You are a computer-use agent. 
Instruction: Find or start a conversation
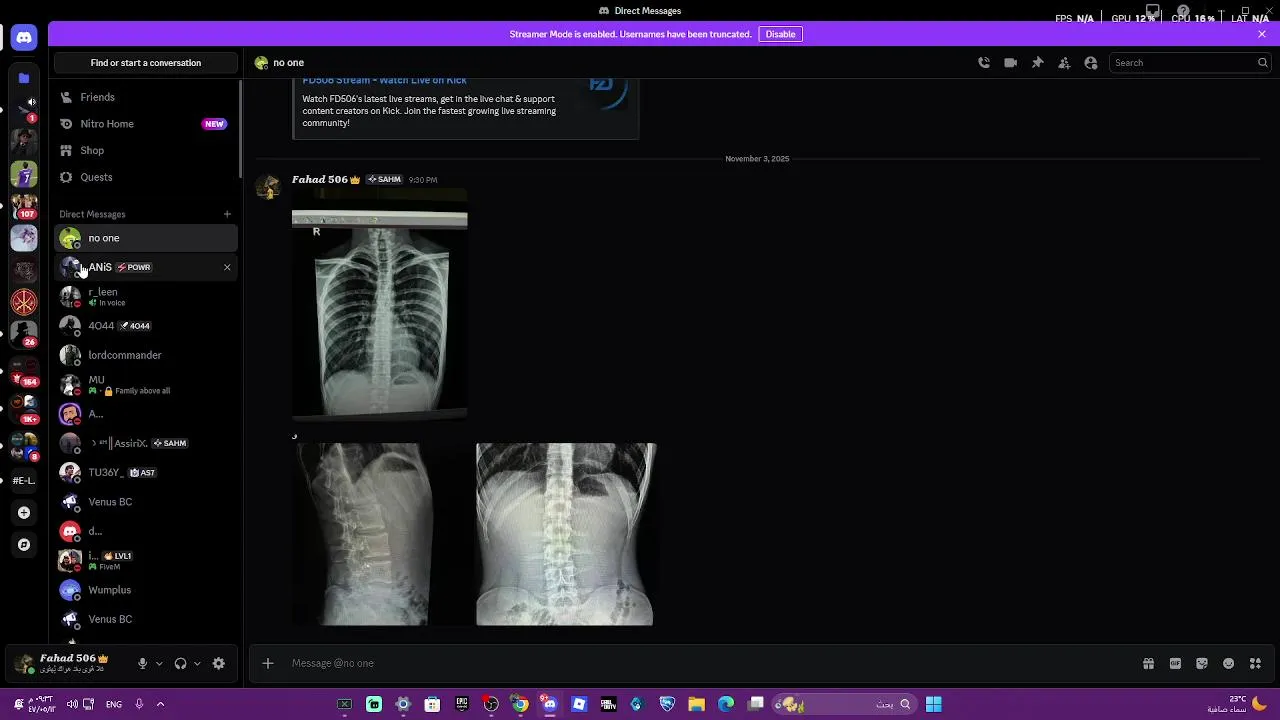[146, 62]
